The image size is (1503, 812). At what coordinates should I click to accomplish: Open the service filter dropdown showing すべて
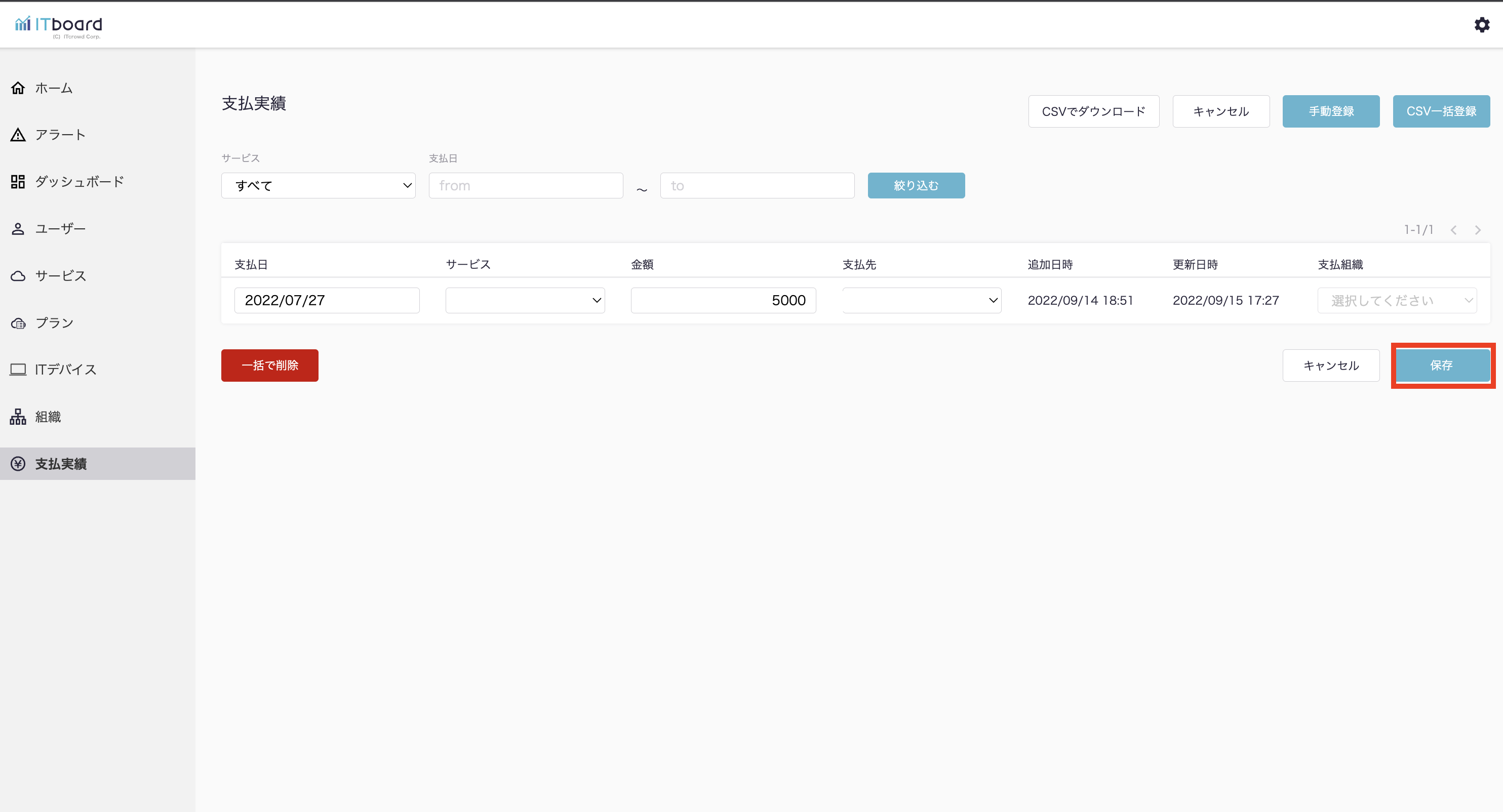coord(318,185)
